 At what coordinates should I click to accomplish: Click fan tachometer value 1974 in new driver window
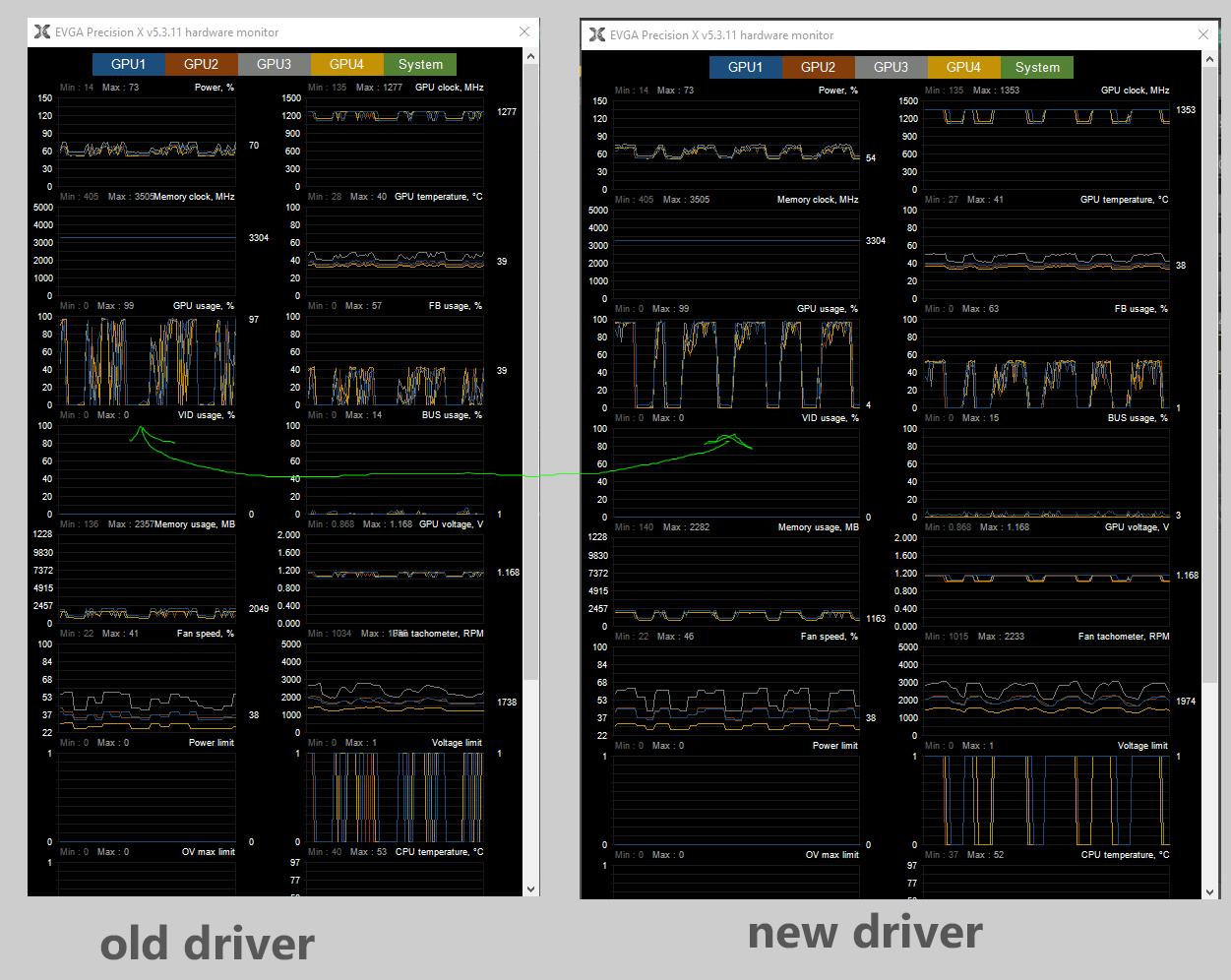pos(1186,702)
